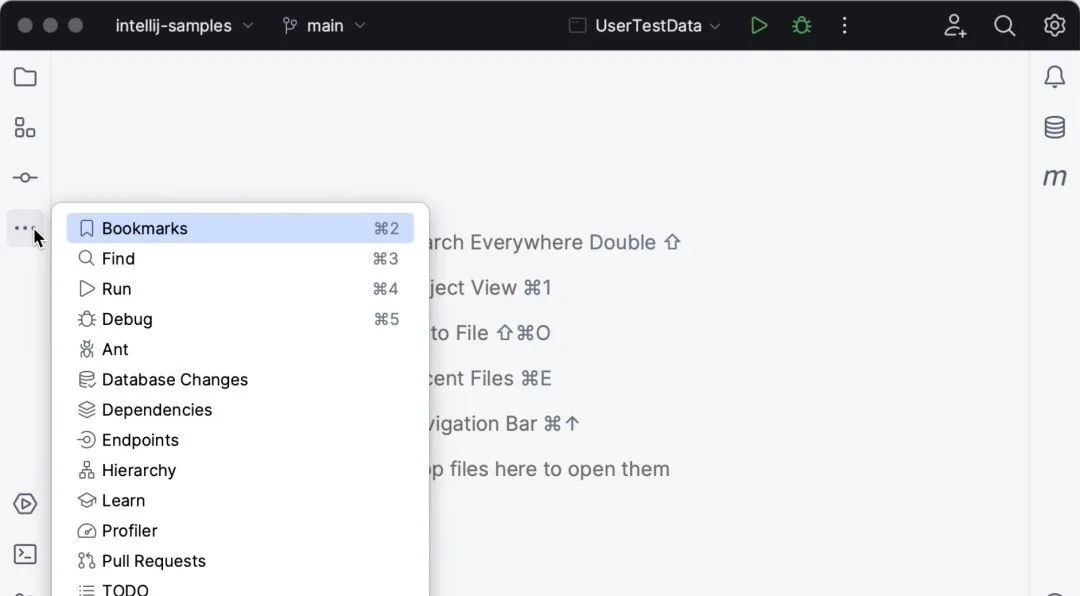
Task: Open IDE settings gear icon
Action: [1055, 25]
